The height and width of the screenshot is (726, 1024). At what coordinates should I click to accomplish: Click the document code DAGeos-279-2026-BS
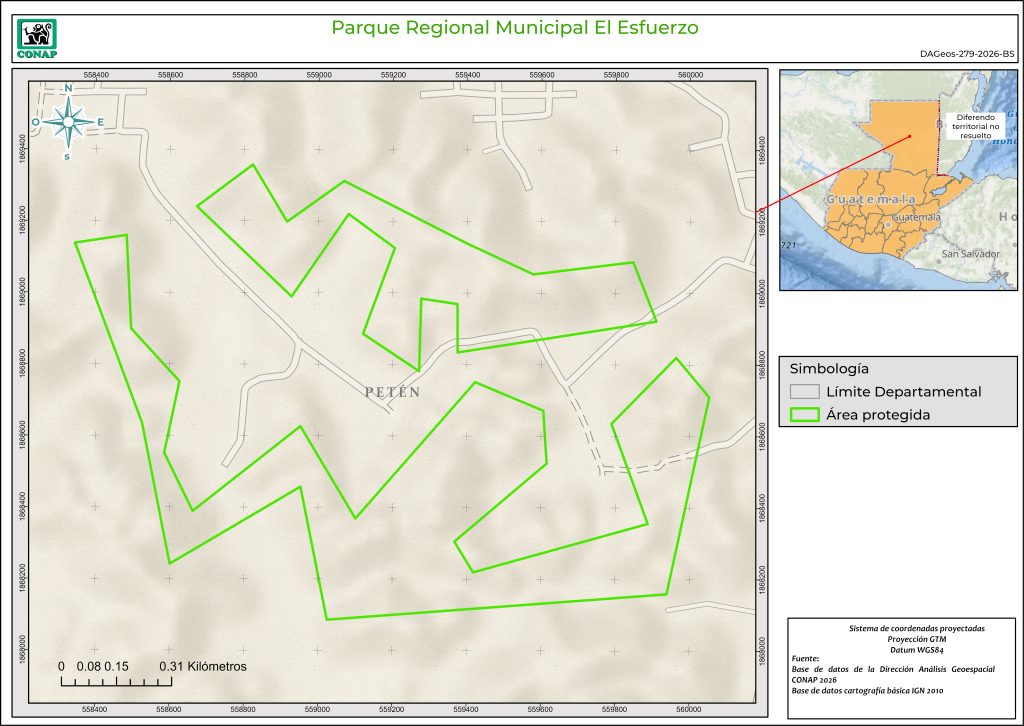[966, 55]
